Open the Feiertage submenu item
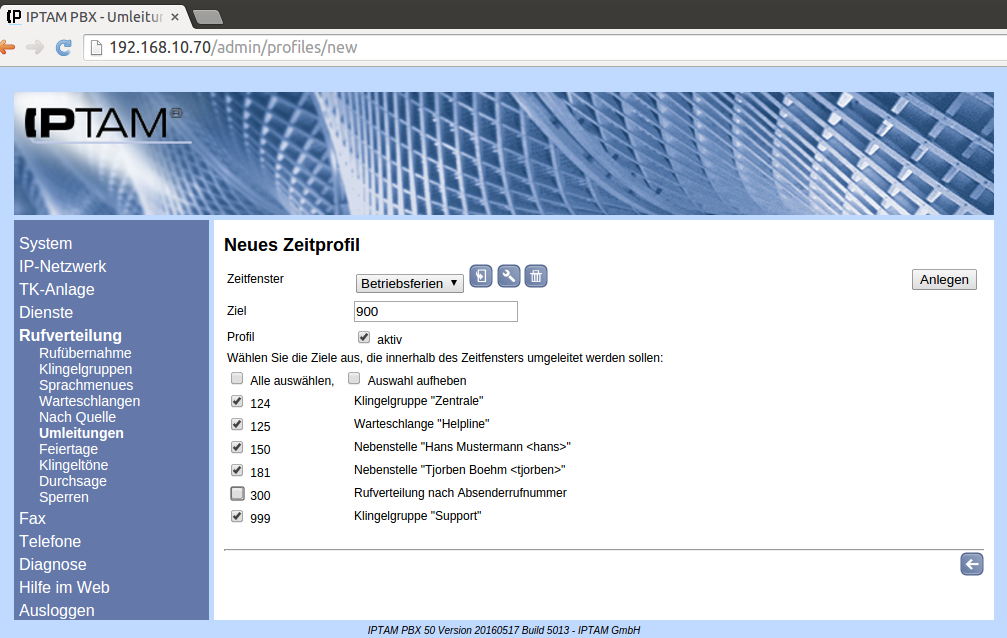This screenshot has width=1007, height=638. [68, 449]
